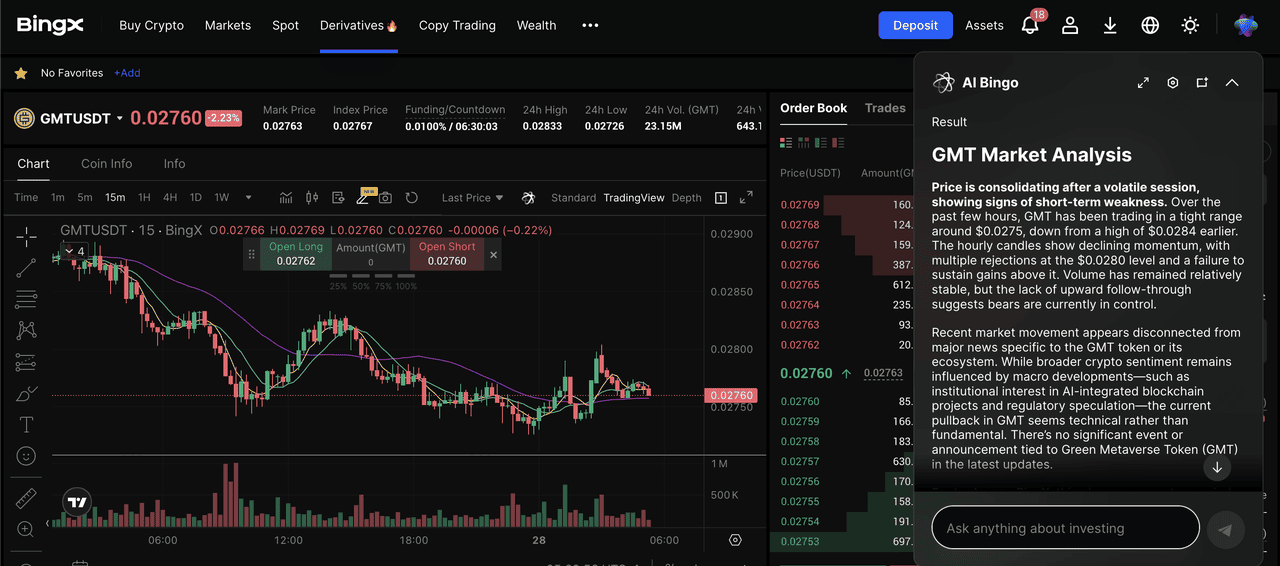This screenshot has width=1280, height=566.
Task: Collapse the AI Bingo panel
Action: point(1232,83)
